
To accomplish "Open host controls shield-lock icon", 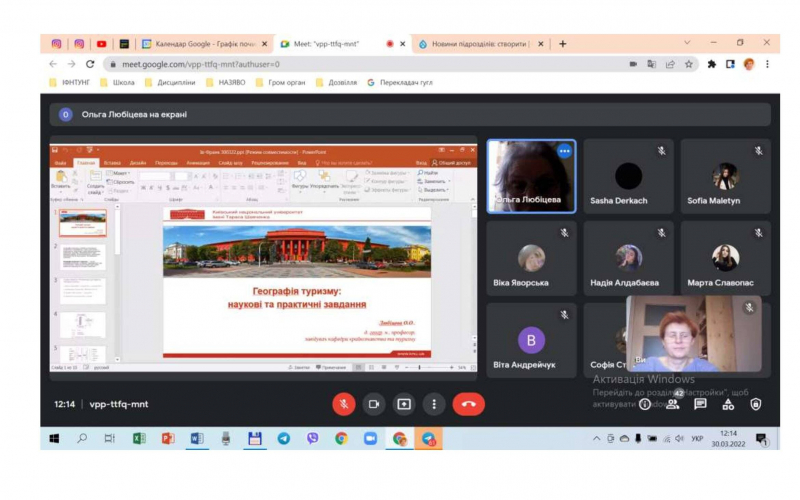I will (756, 405).
